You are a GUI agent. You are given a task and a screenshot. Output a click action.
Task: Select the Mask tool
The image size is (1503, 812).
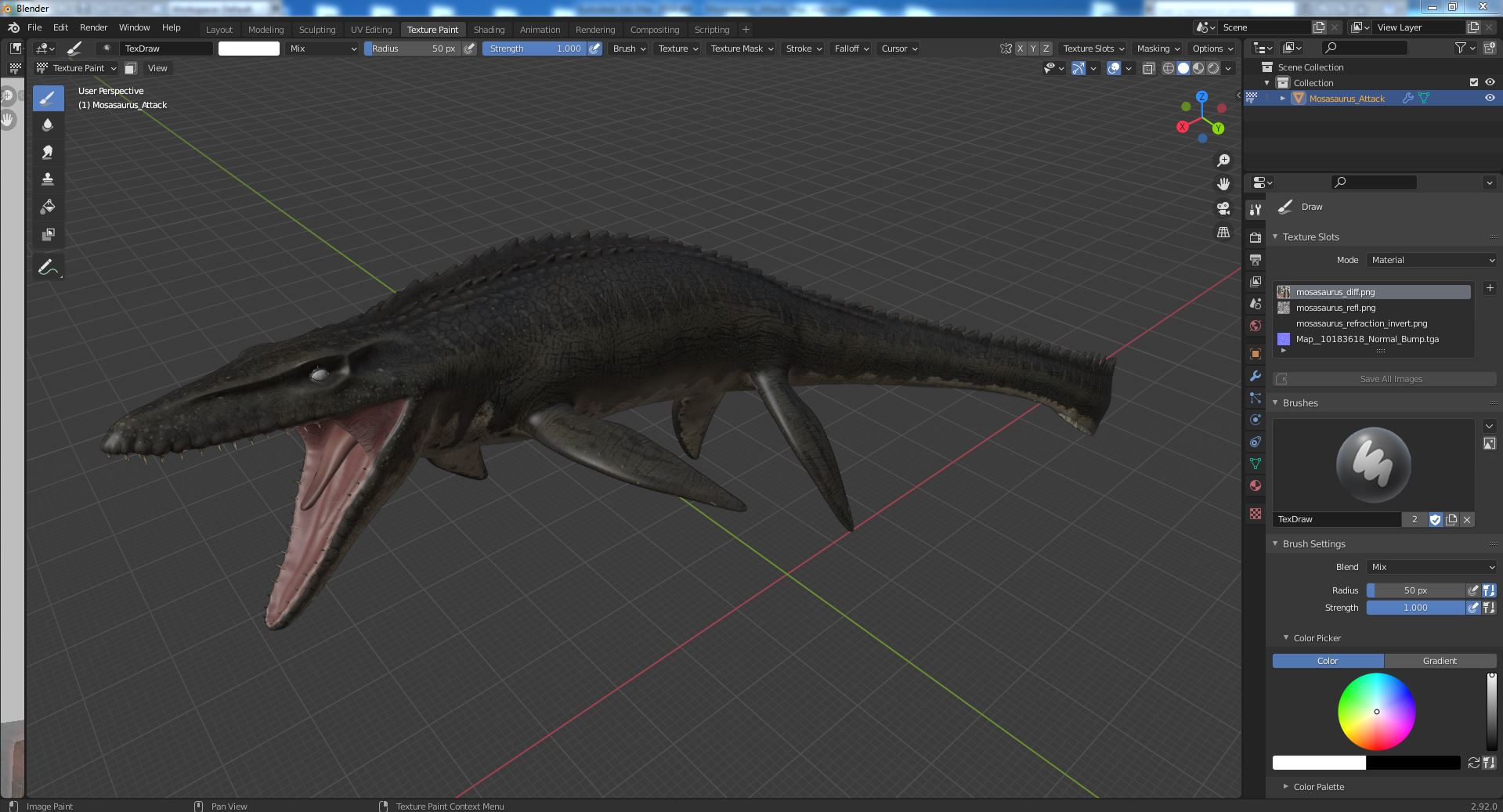tap(48, 234)
